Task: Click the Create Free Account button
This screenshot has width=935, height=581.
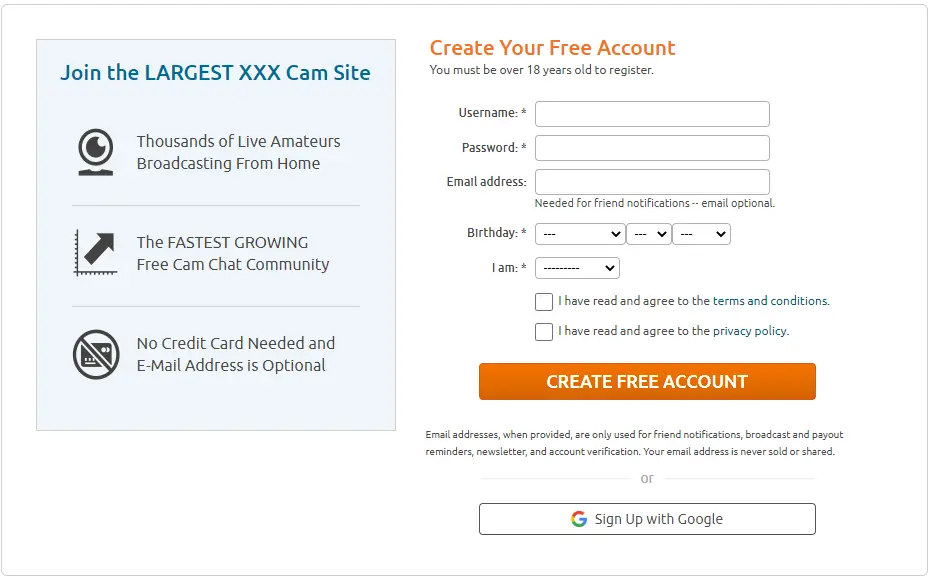Action: pos(647,382)
